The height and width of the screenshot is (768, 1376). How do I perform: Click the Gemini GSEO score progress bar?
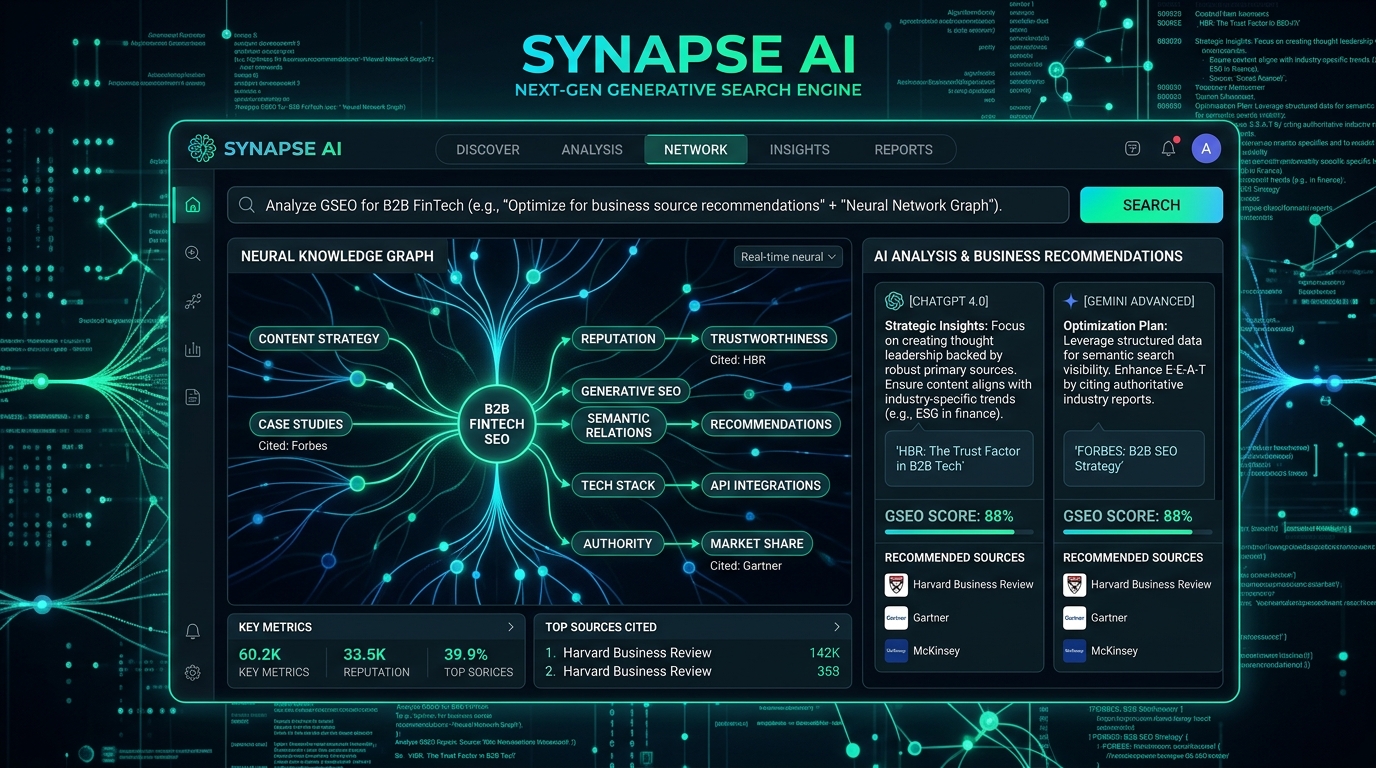[1137, 533]
